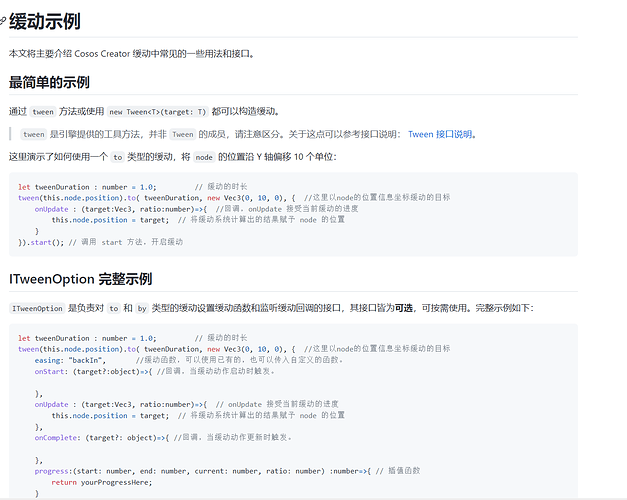Click 'tween(this.node.position).to(' line under ITweenOption 完整示例
This screenshot has height=500, width=627.
(234, 349)
